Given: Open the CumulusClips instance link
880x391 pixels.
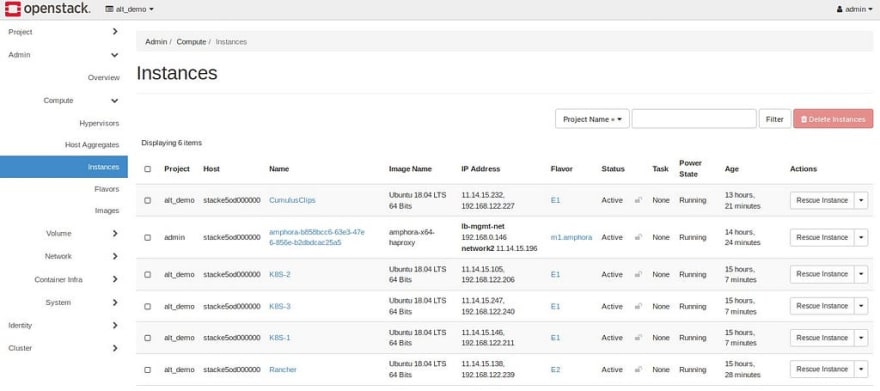Looking at the screenshot, I should (292, 200).
